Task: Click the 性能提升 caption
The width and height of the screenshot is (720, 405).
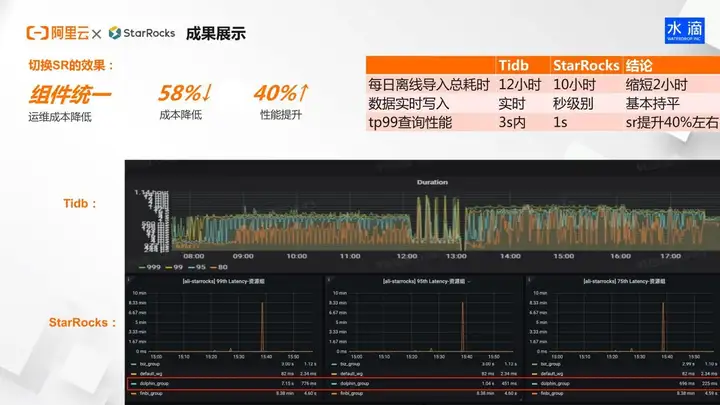Action: tap(281, 115)
